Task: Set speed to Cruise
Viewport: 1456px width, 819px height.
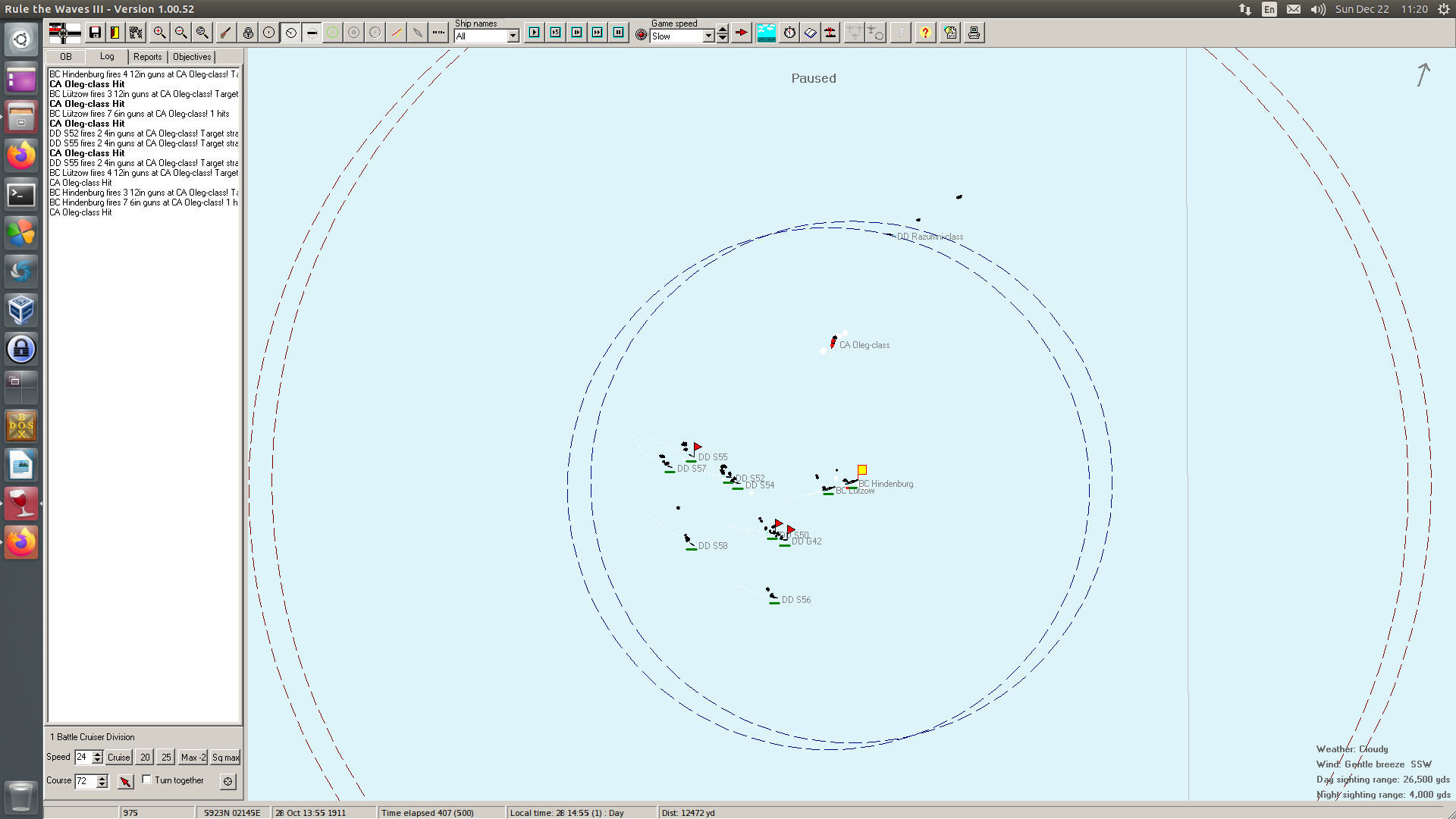Action: [118, 757]
